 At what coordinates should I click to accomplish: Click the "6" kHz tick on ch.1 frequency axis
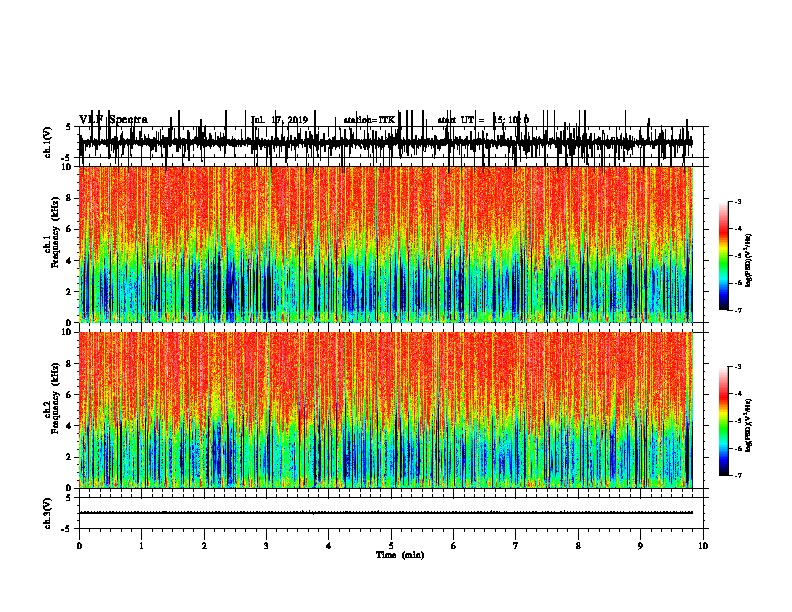(x=70, y=229)
